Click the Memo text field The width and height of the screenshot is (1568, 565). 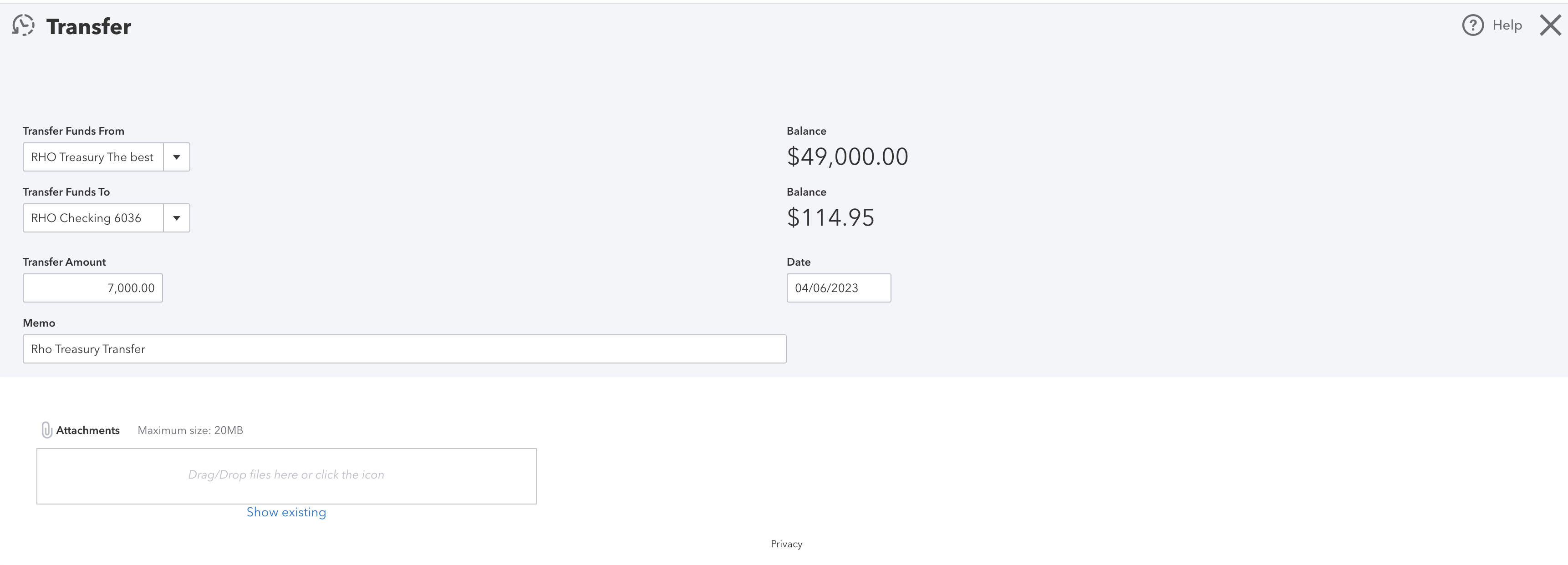tap(405, 349)
